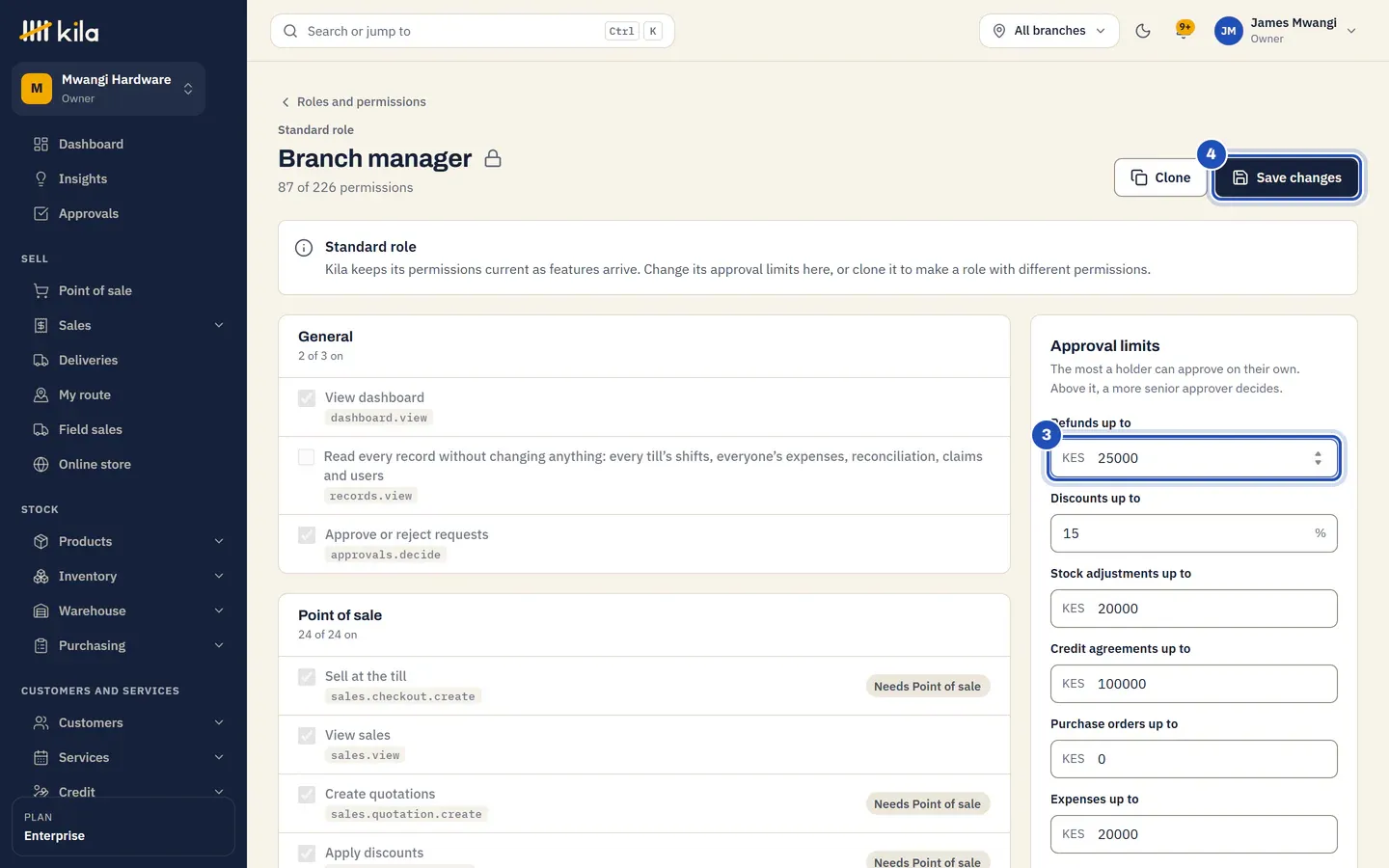This screenshot has height=868, width=1389.
Task: Click the Sales receipt icon
Action: (x=41, y=325)
